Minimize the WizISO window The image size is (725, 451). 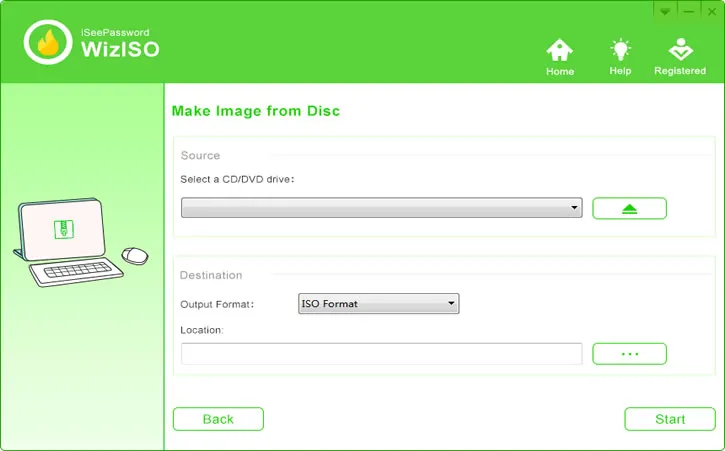689,10
